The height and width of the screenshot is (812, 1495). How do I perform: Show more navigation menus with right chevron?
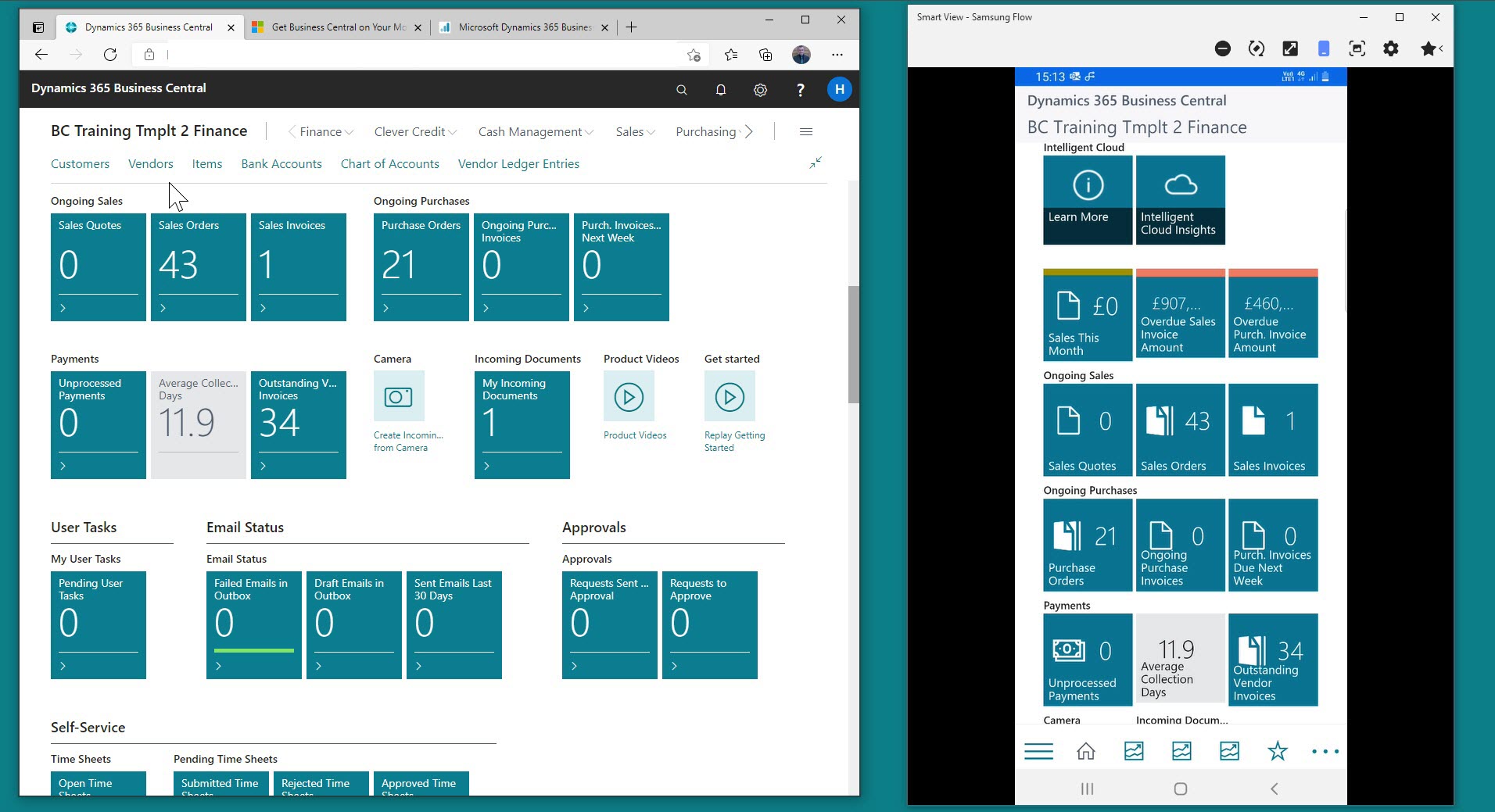click(x=749, y=131)
